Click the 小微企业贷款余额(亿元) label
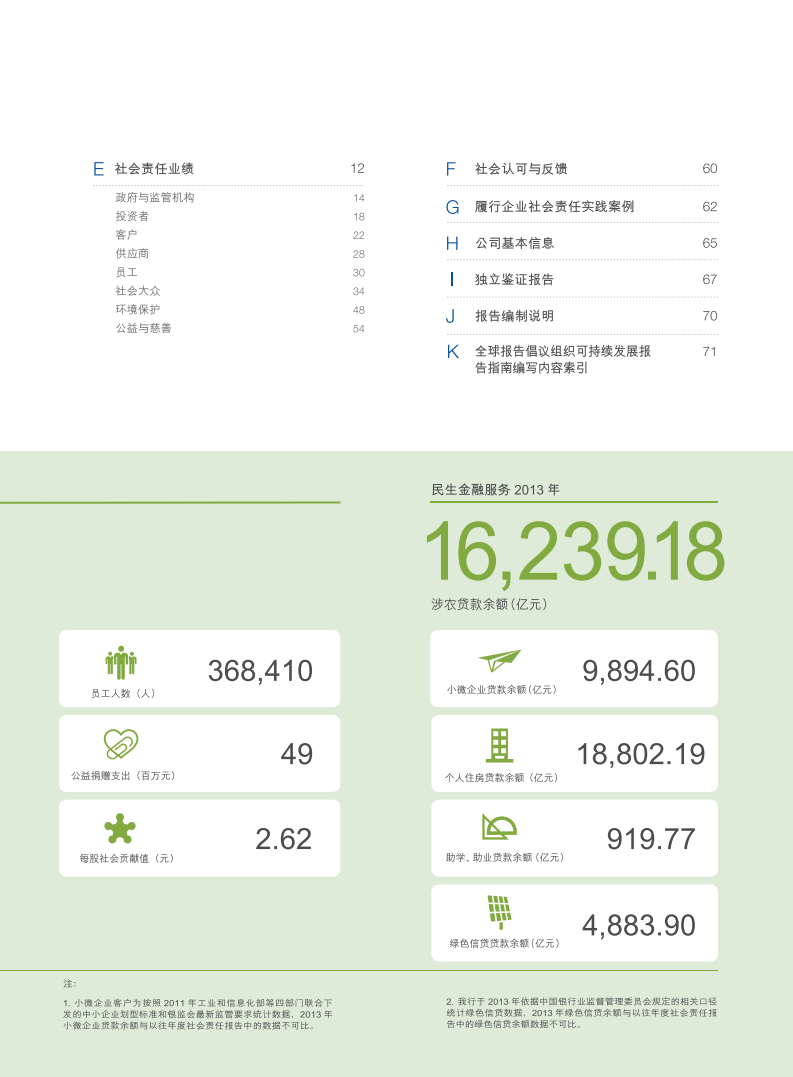 [x=502, y=690]
